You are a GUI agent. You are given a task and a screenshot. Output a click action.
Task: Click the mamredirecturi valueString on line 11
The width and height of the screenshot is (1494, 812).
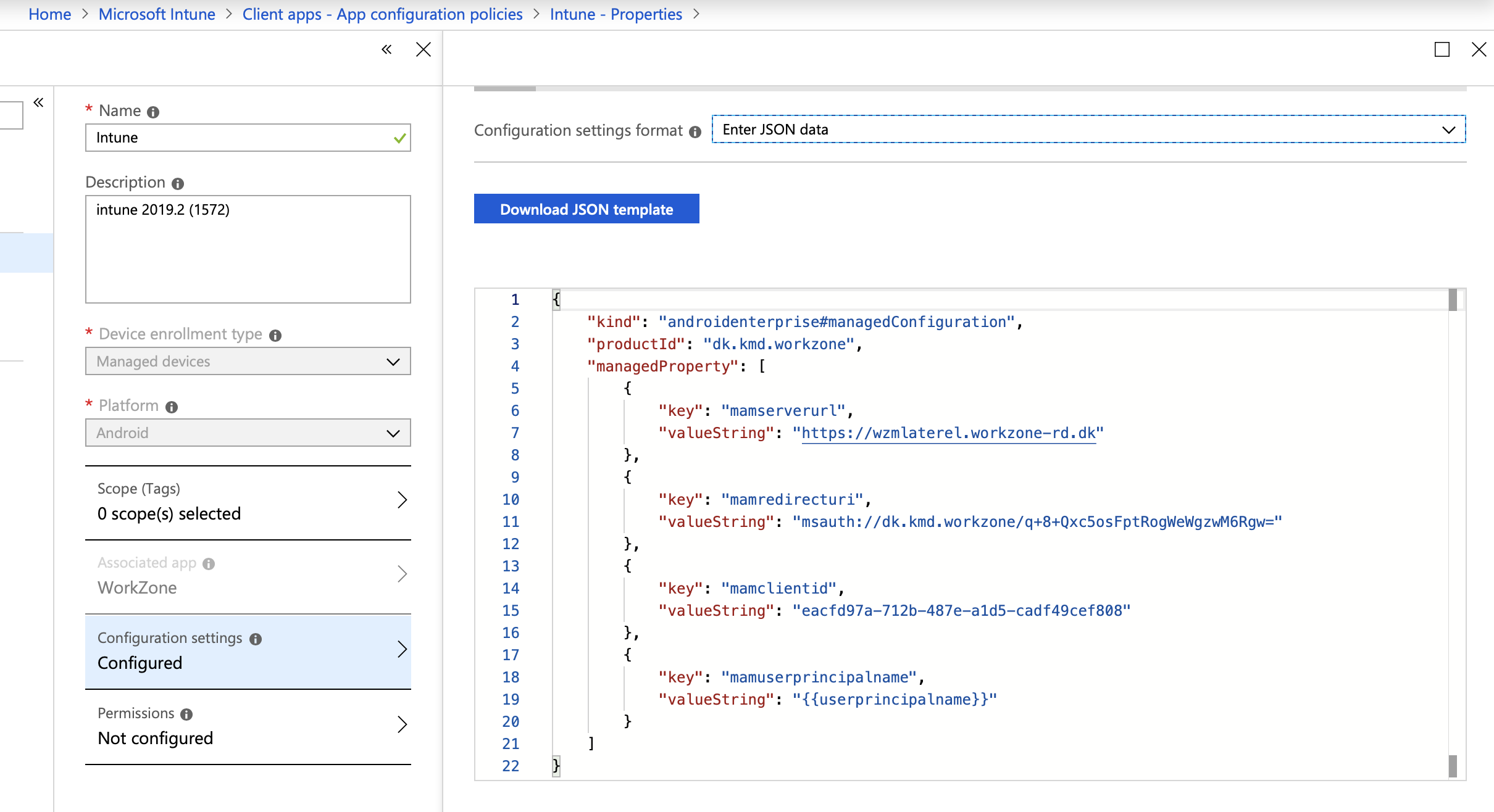(1037, 522)
